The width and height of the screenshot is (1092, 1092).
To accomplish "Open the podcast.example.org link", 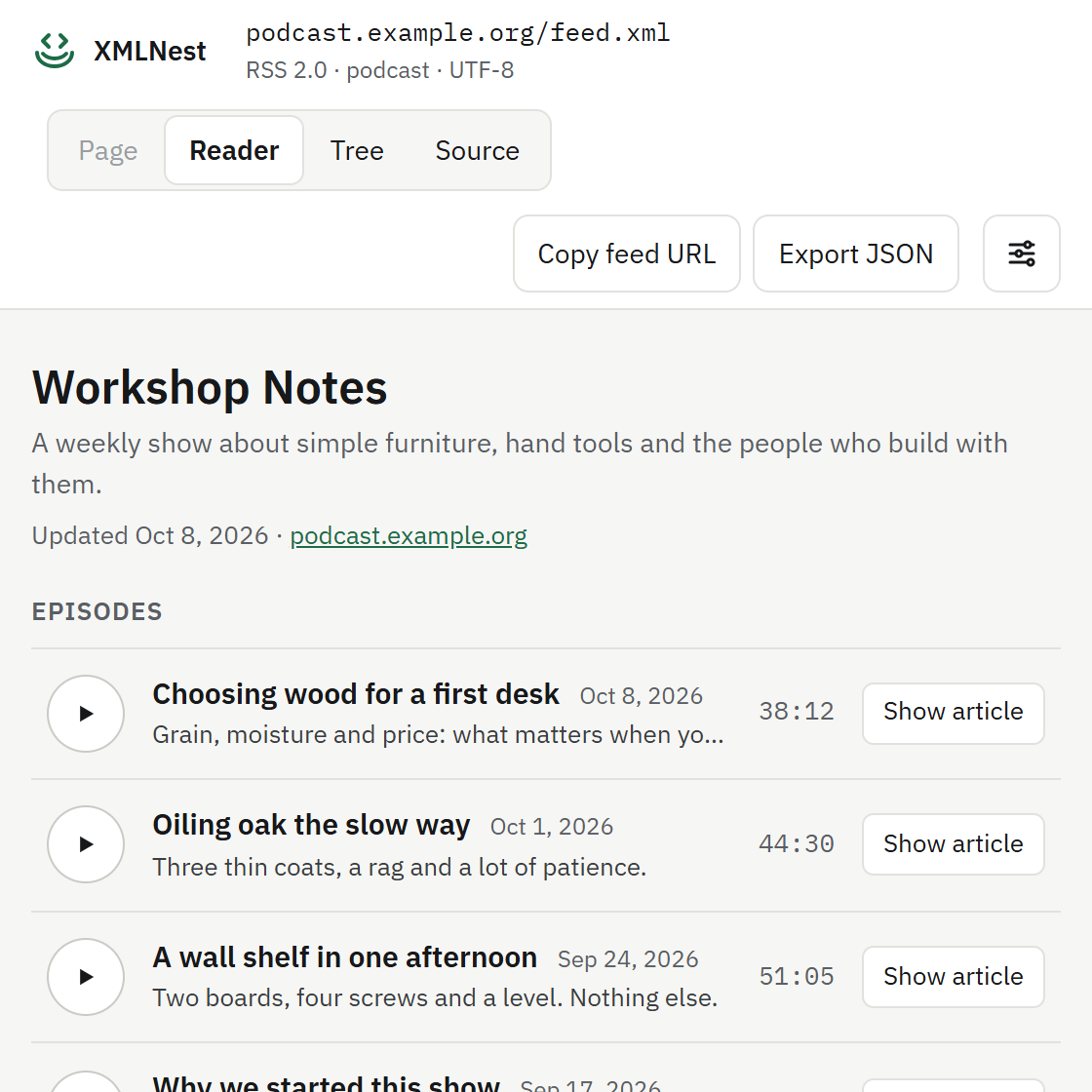I will tap(409, 535).
